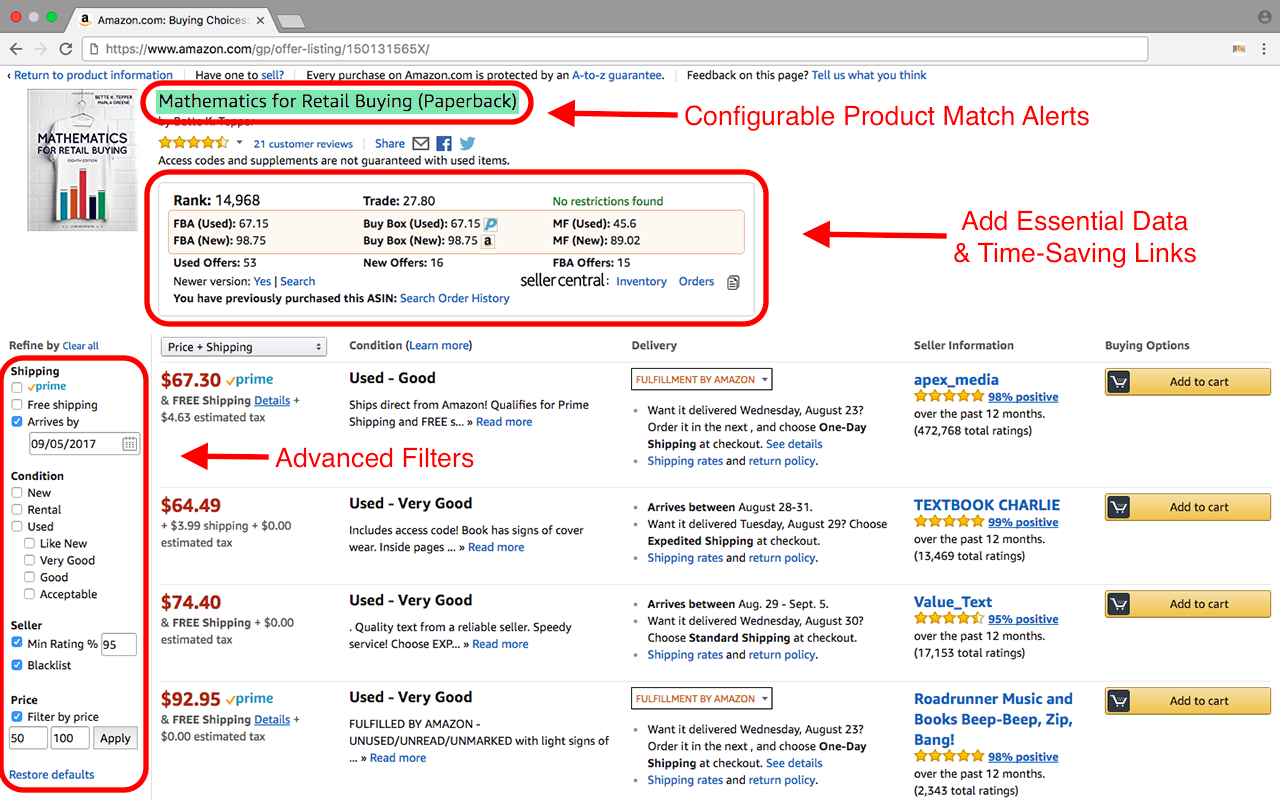Uncheck the Min Rating % seller filter
Screen dimensions: 1280x800
click(17, 643)
